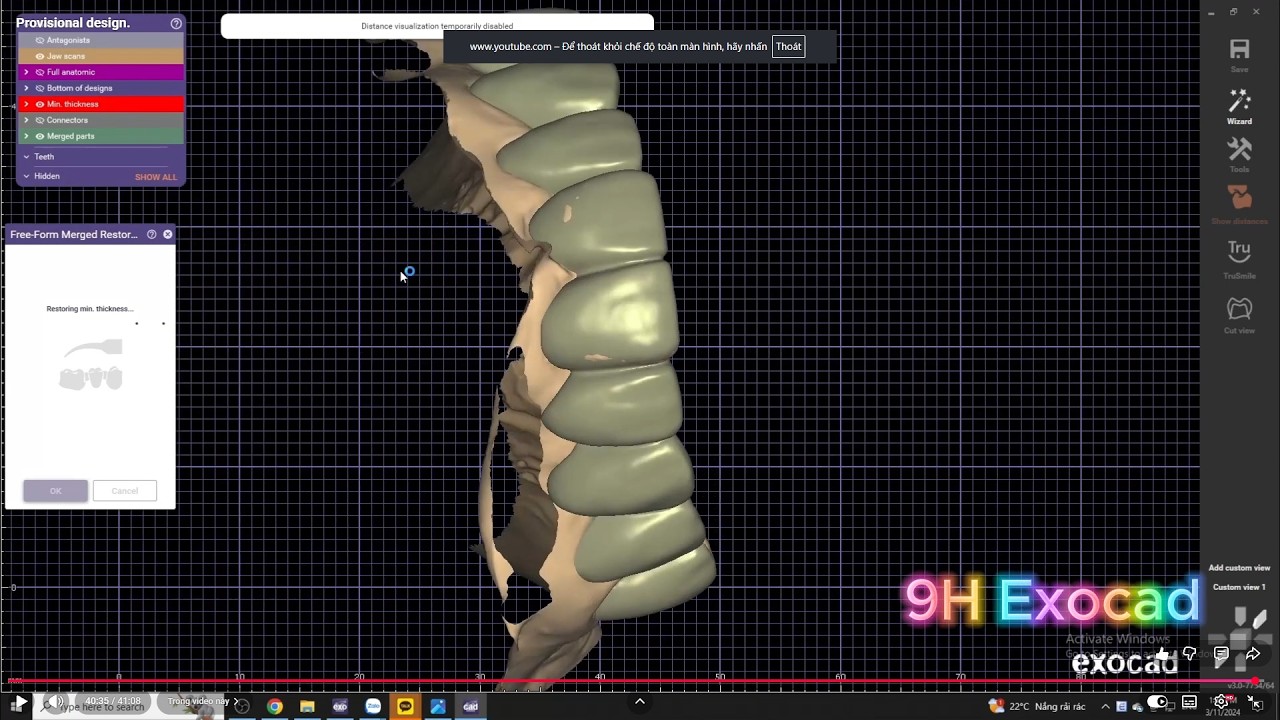Exit fullscreen using the shrink icon
The image size is (1280, 720).
coord(1256,702)
